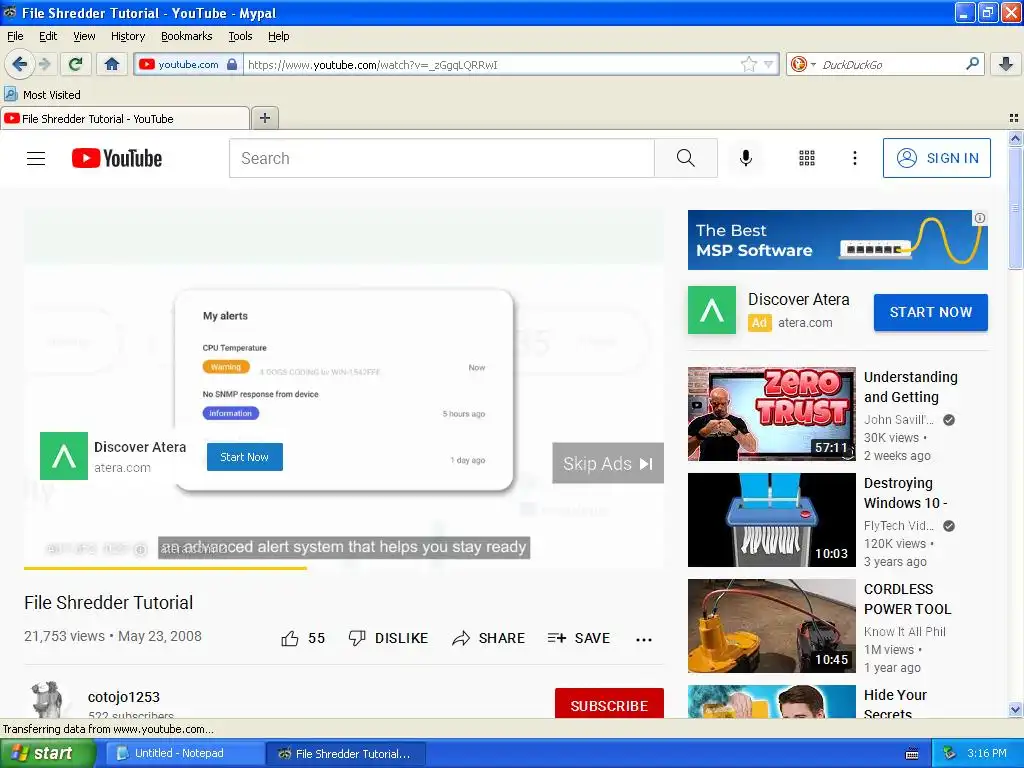Viewport: 1024px width, 768px height.
Task: Open Destroying Windows 10 shredder thumbnail
Action: pyautogui.click(x=771, y=520)
